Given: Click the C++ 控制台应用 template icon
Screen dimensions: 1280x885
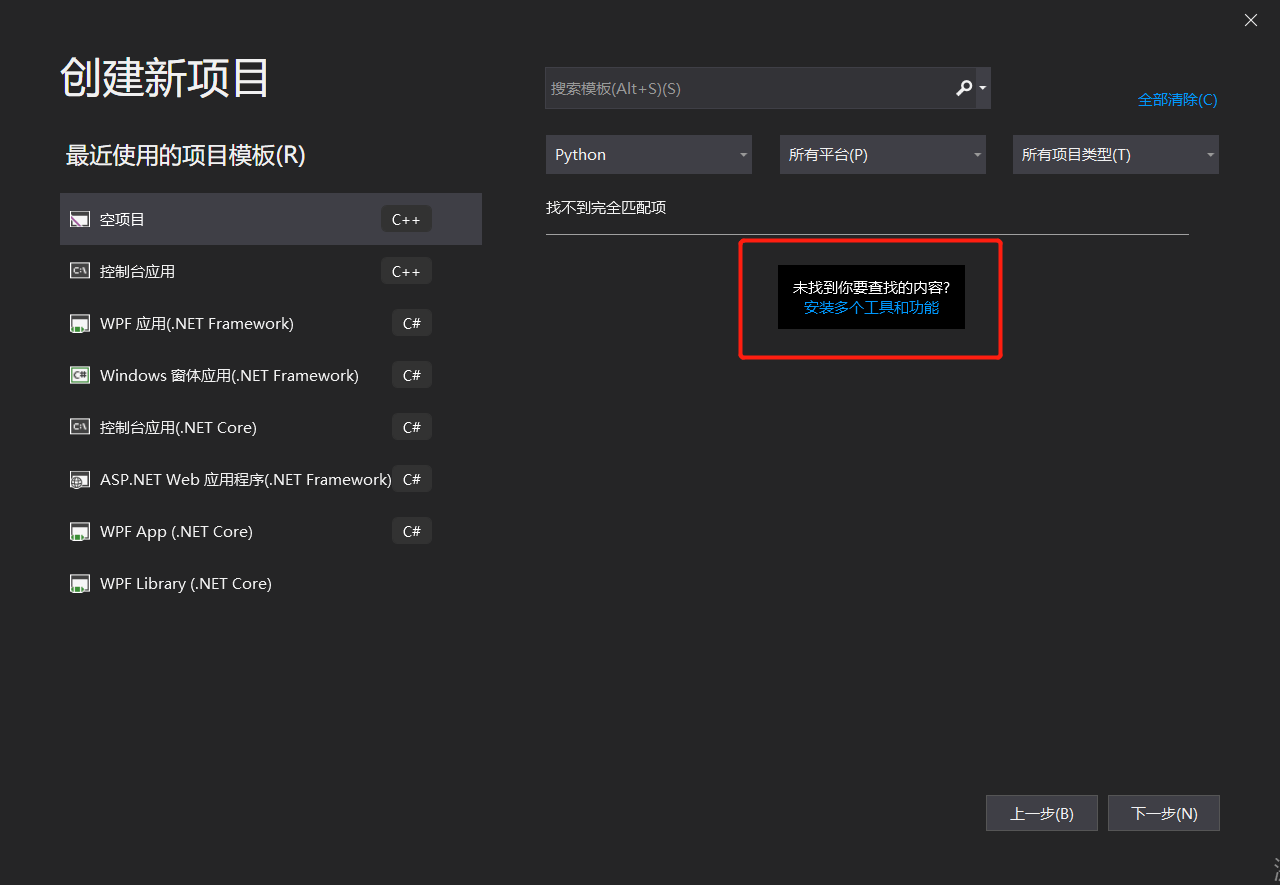Looking at the screenshot, I should point(80,271).
